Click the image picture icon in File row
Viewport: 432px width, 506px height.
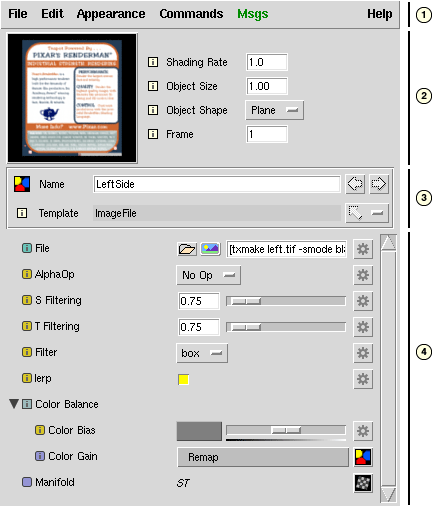210,249
